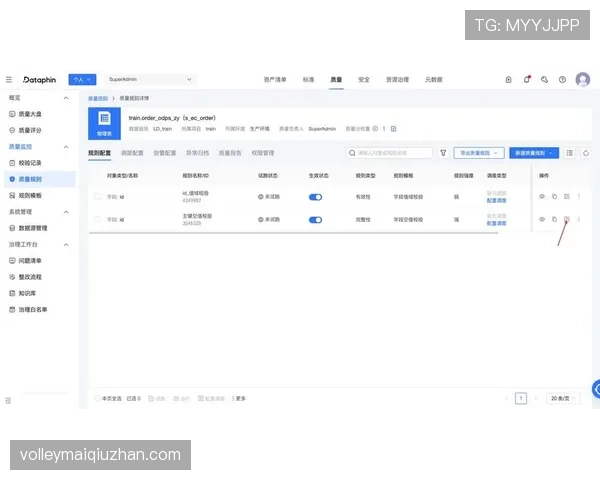Screen dimensions: 600x480
Task: Open the notification bell icon
Action: [527, 80]
